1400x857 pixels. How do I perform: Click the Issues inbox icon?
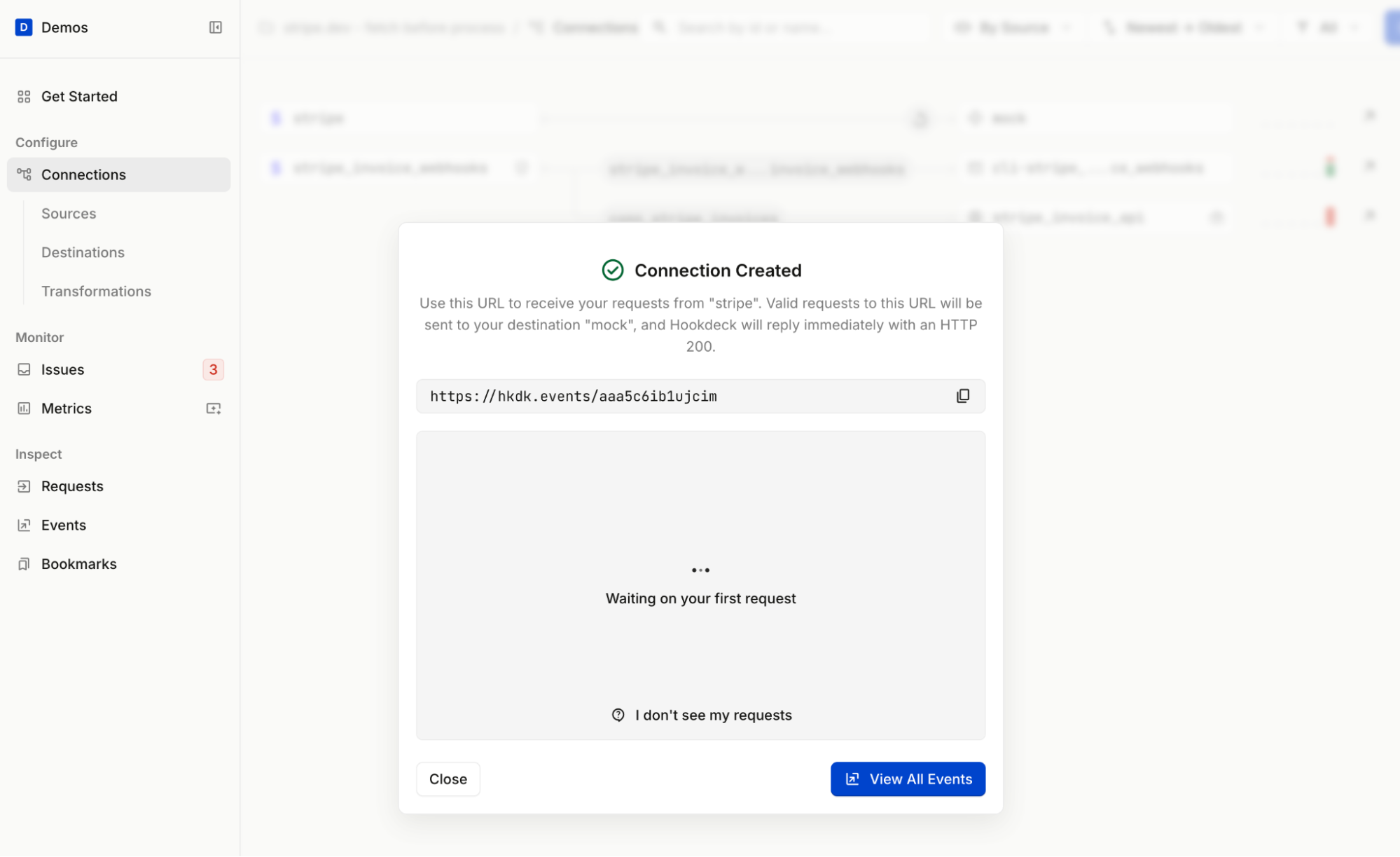click(24, 369)
